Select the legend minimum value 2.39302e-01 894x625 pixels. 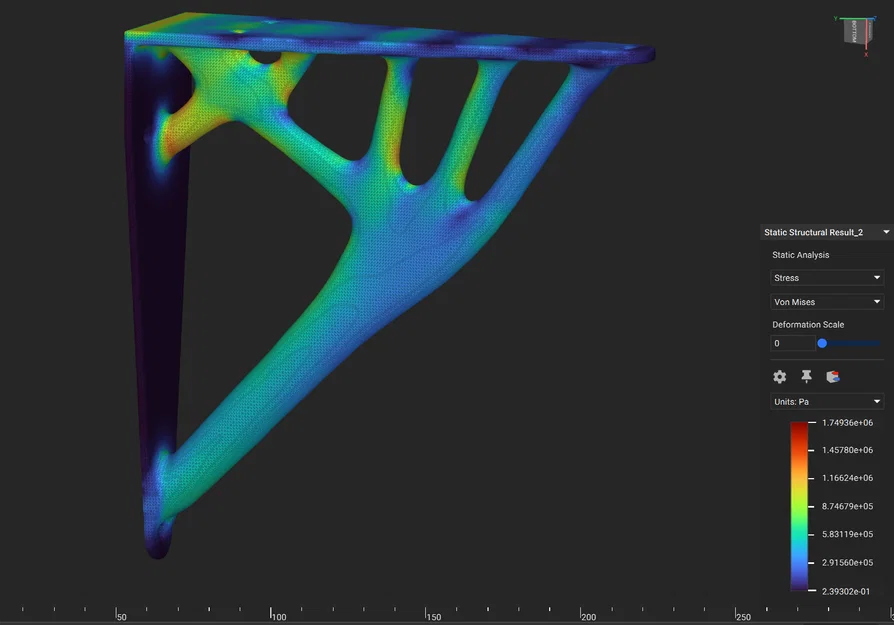tap(849, 591)
